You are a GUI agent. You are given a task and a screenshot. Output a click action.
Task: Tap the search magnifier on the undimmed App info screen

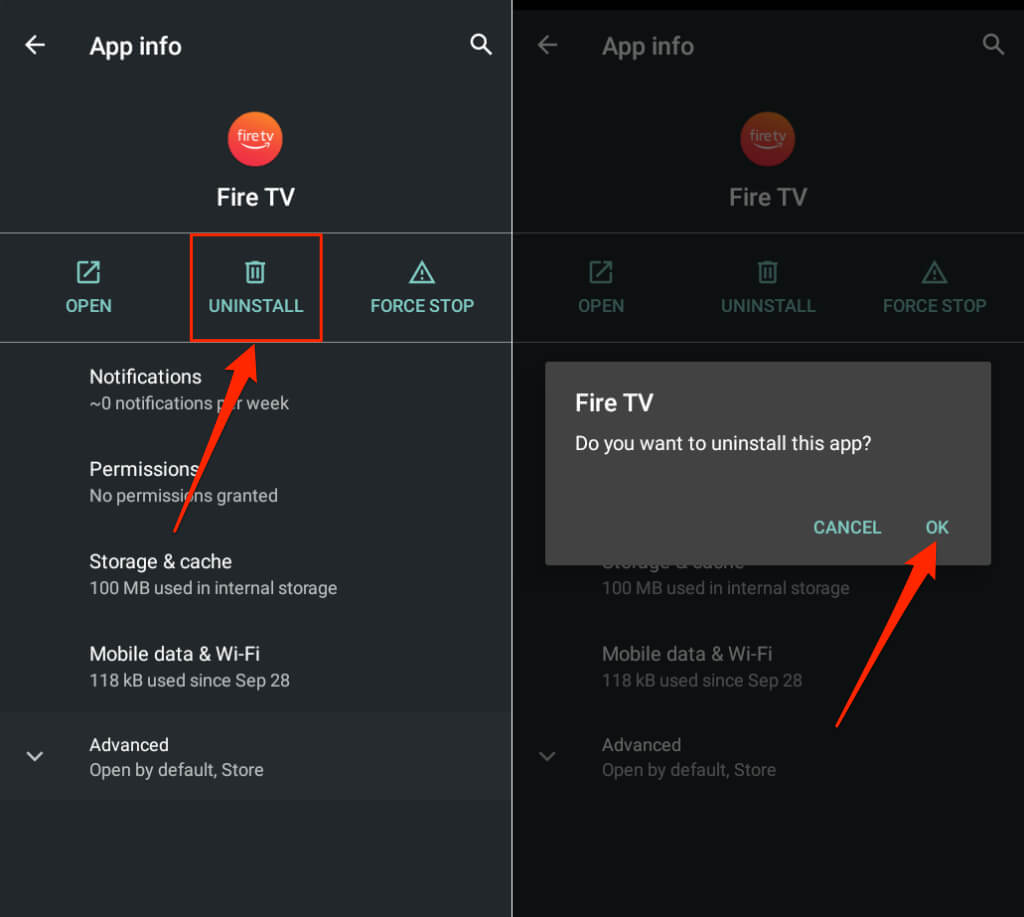click(x=481, y=45)
